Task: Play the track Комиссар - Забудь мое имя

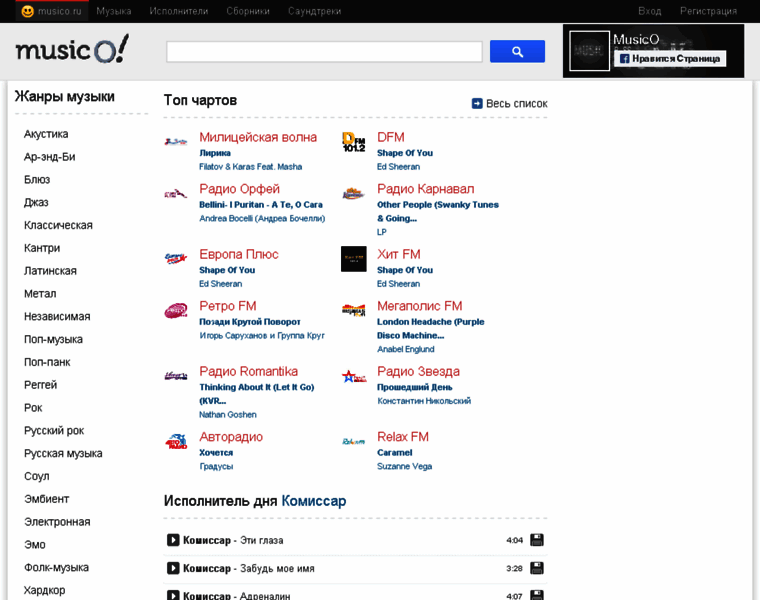Action: coord(173,568)
